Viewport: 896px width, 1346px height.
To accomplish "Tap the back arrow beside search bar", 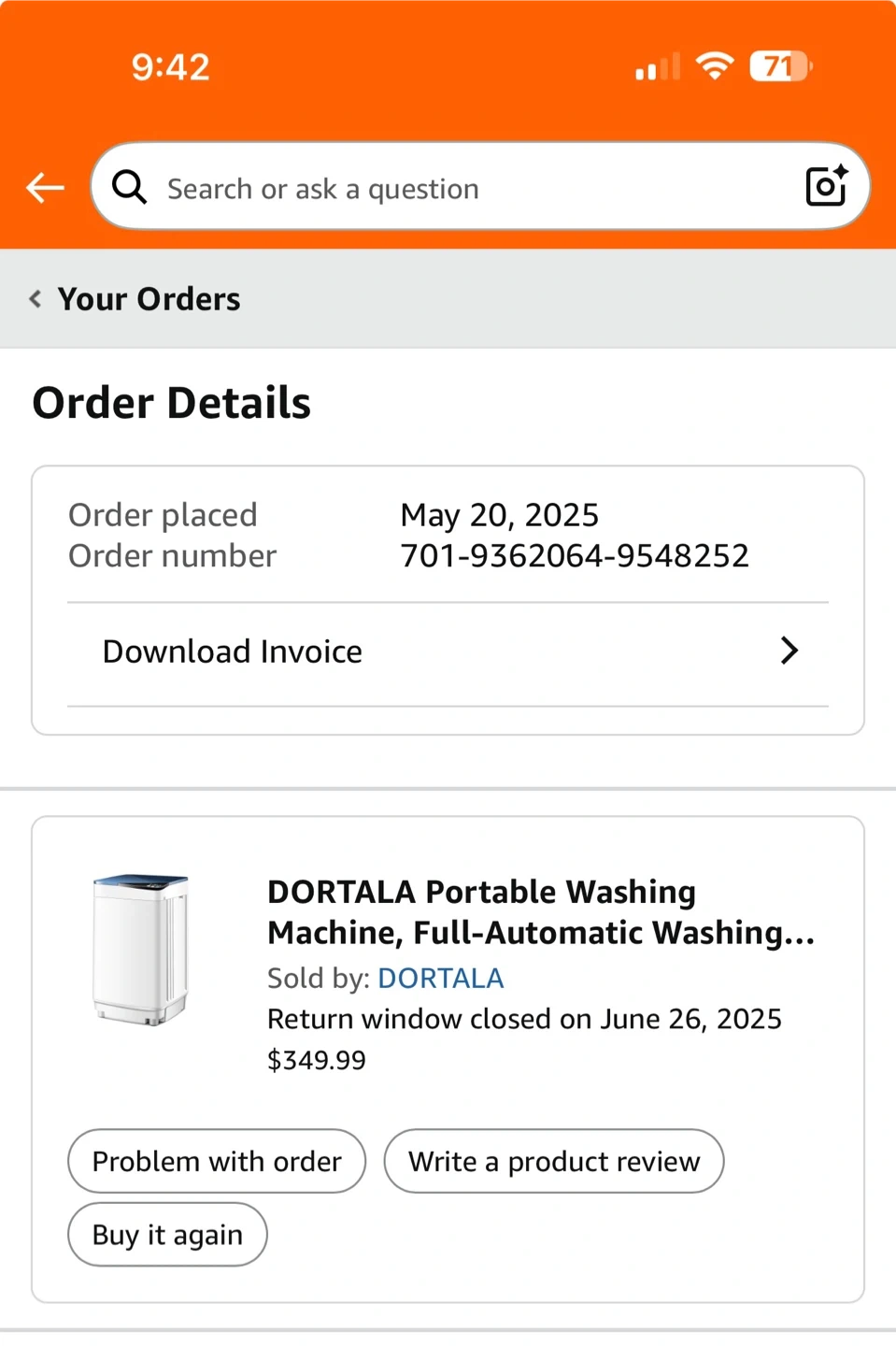I will point(45,188).
